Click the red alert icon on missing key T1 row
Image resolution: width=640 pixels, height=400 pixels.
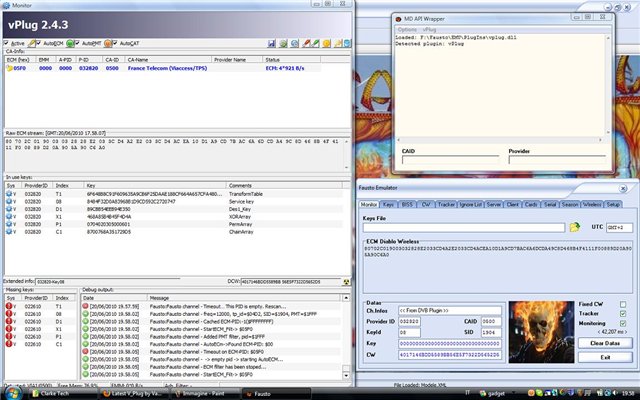(9, 306)
